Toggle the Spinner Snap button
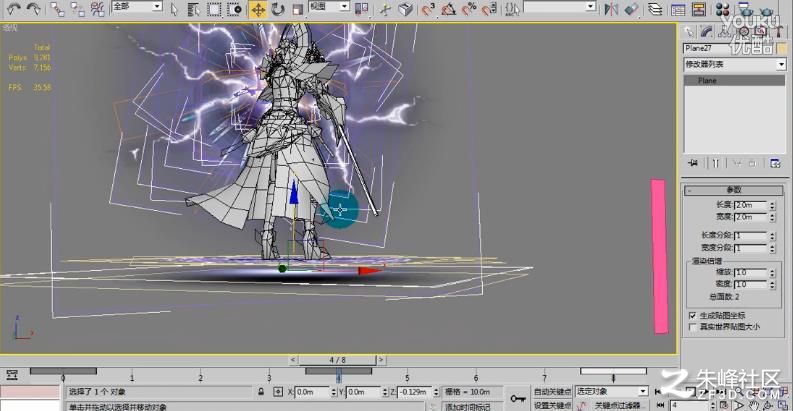 pyautogui.click(x=489, y=9)
